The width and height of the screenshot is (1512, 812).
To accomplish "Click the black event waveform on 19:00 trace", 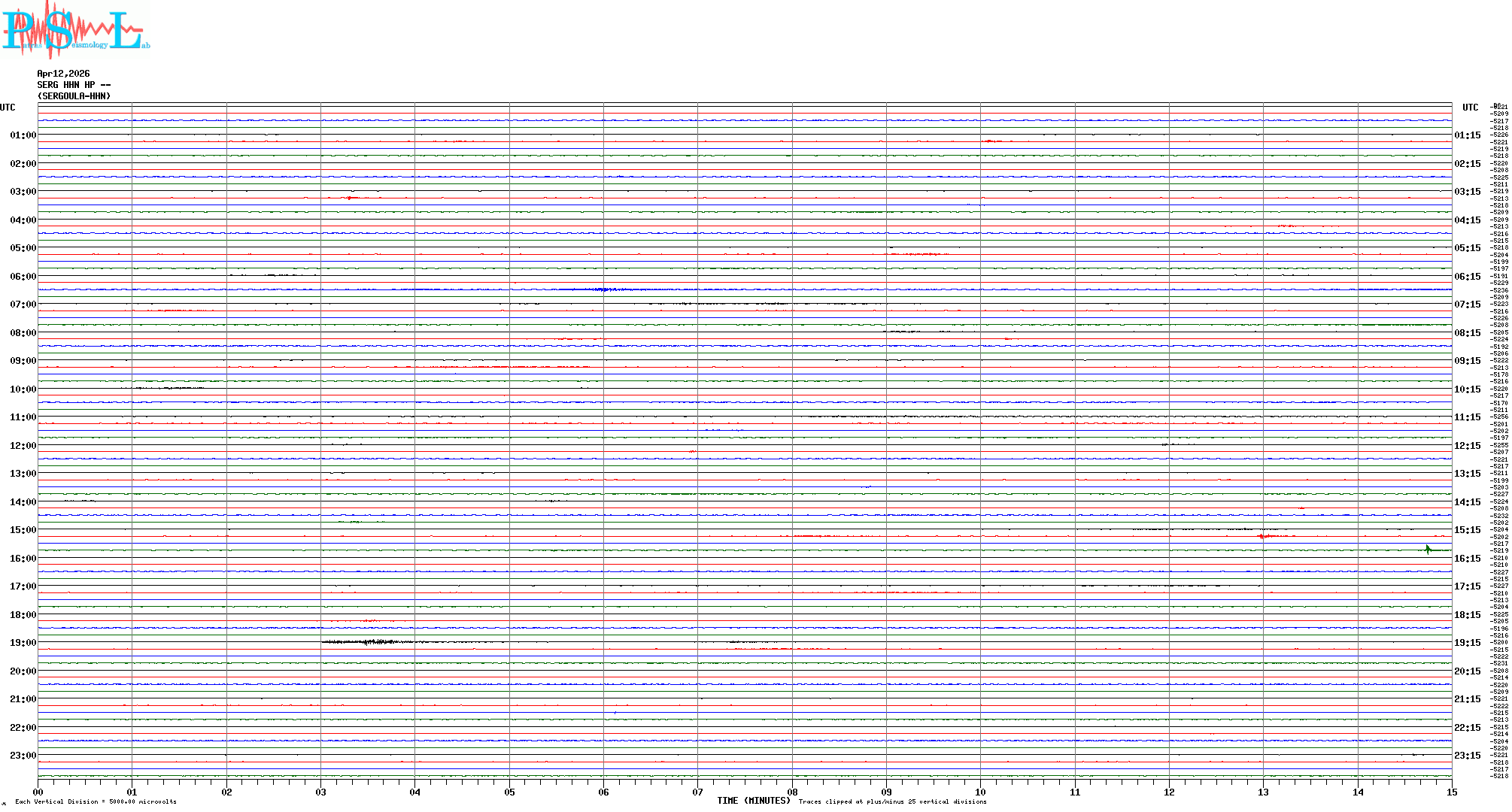I will (x=369, y=642).
